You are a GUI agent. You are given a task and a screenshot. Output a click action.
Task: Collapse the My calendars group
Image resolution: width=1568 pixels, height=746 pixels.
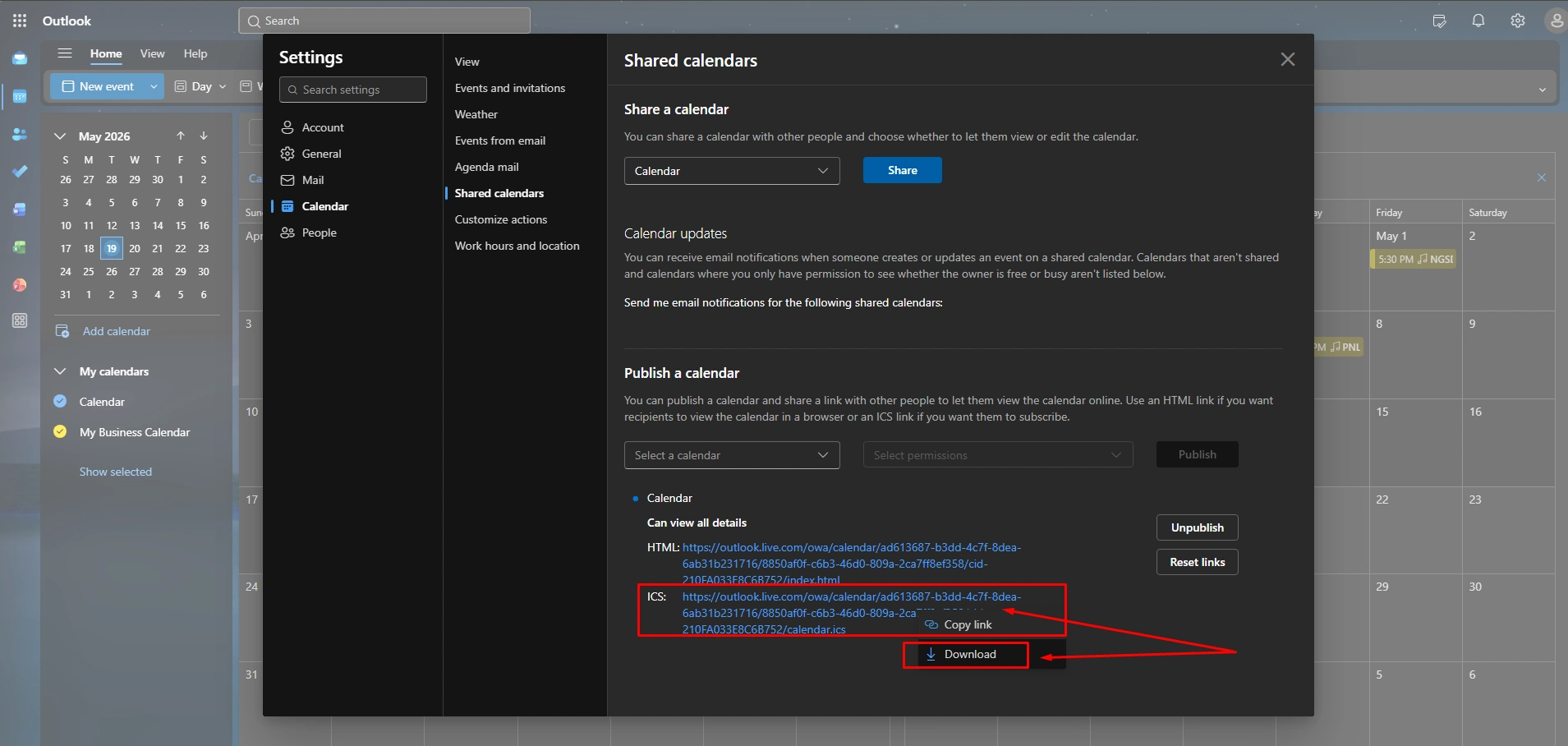click(x=60, y=371)
